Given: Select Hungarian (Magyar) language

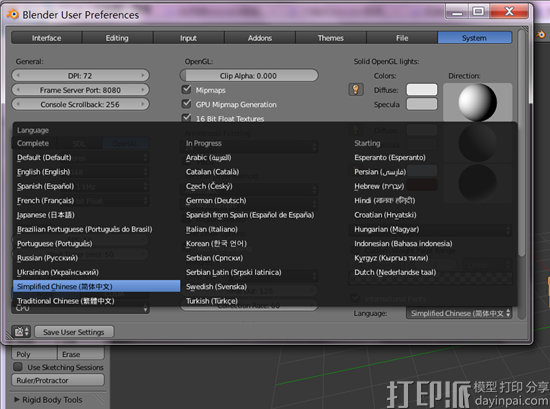Looking at the screenshot, I should pos(433,229).
